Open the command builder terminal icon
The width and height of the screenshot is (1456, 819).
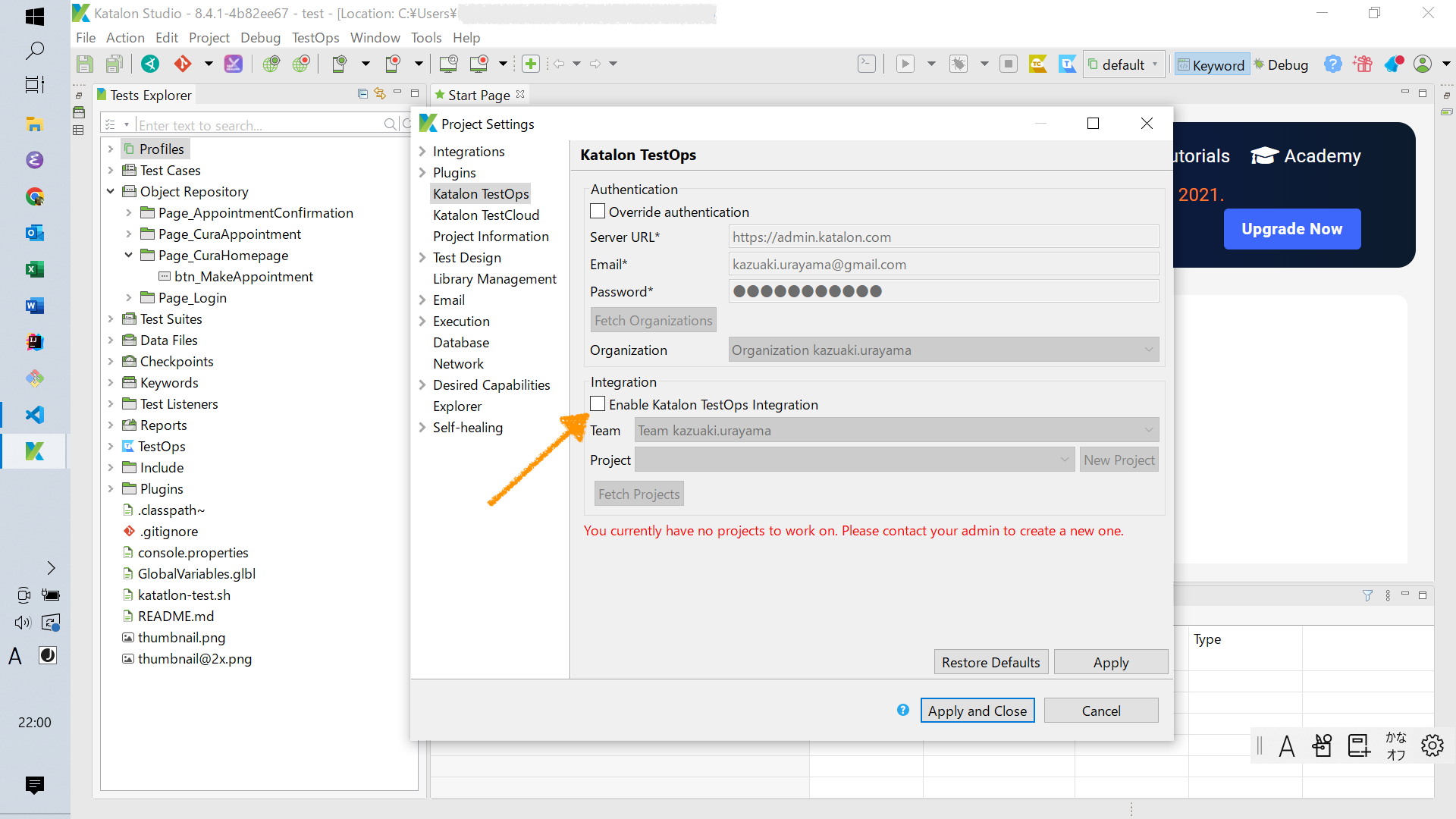pos(866,64)
